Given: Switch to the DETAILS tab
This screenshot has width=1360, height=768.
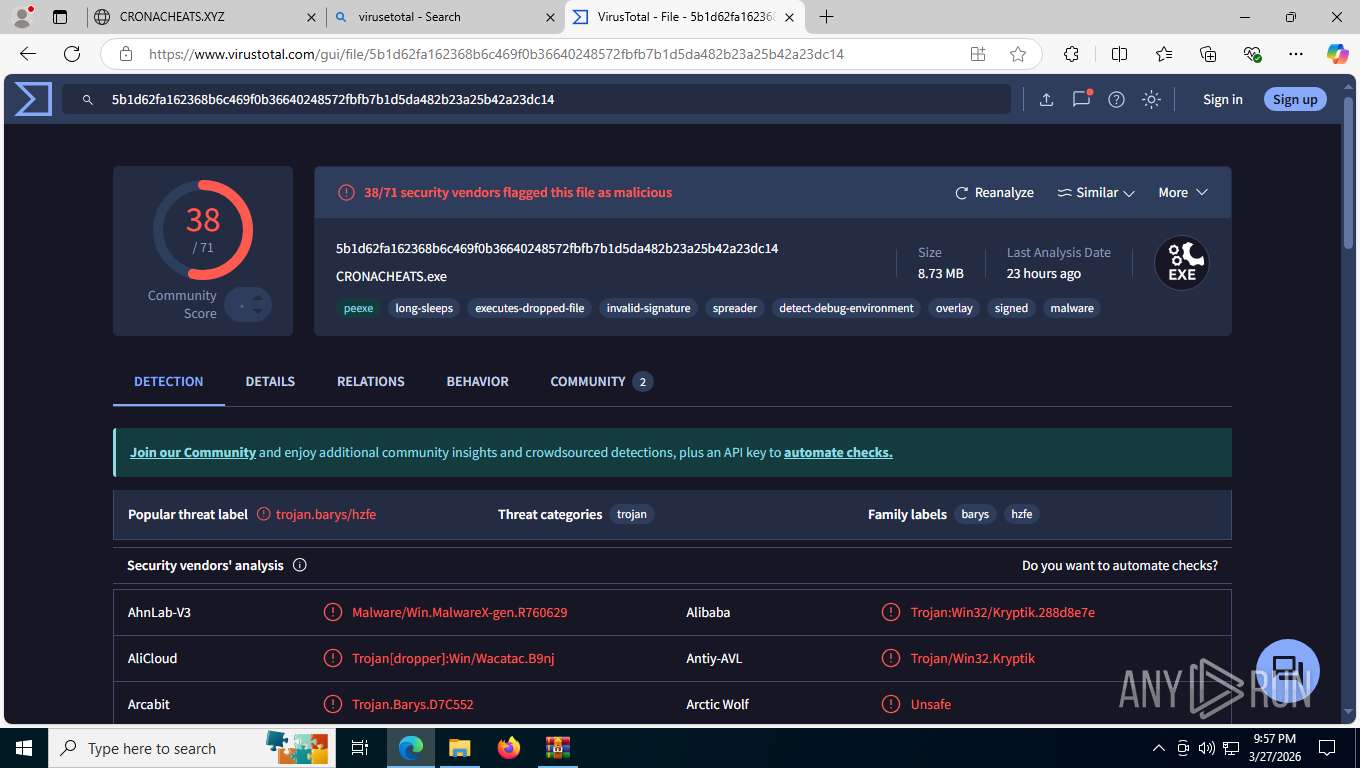Looking at the screenshot, I should pyautogui.click(x=270, y=381).
